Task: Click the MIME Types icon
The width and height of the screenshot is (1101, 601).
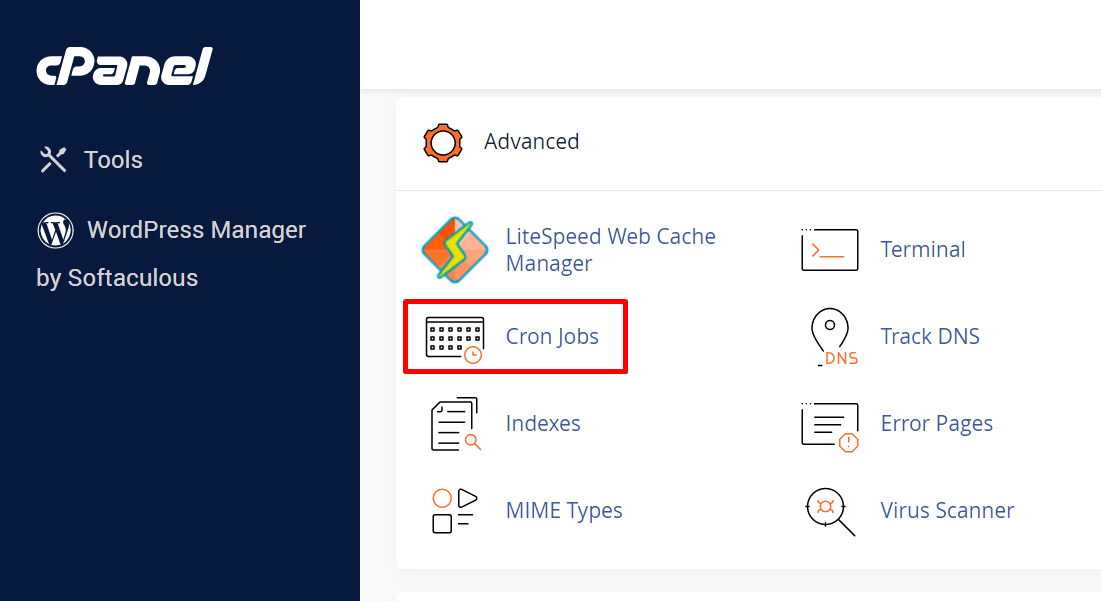Action: click(454, 510)
